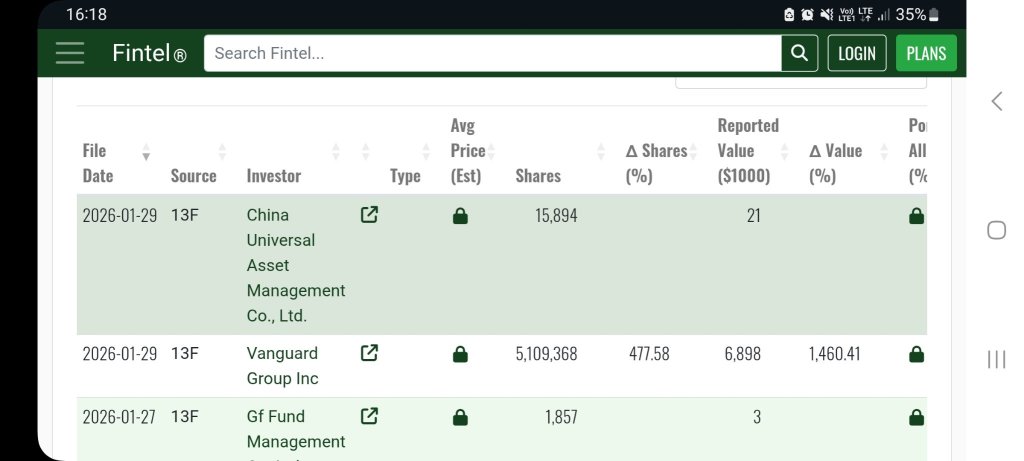The height and width of the screenshot is (461, 1024).
Task: Tap the Android home button
Action: tap(997, 230)
